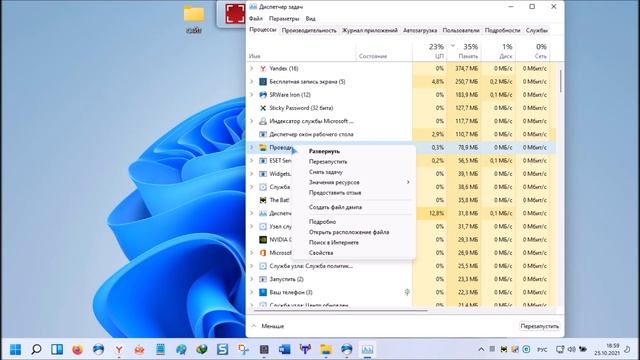Open File Explorer taskbar icon
The height and width of the screenshot is (360, 640).
pyautogui.click(x=326, y=349)
